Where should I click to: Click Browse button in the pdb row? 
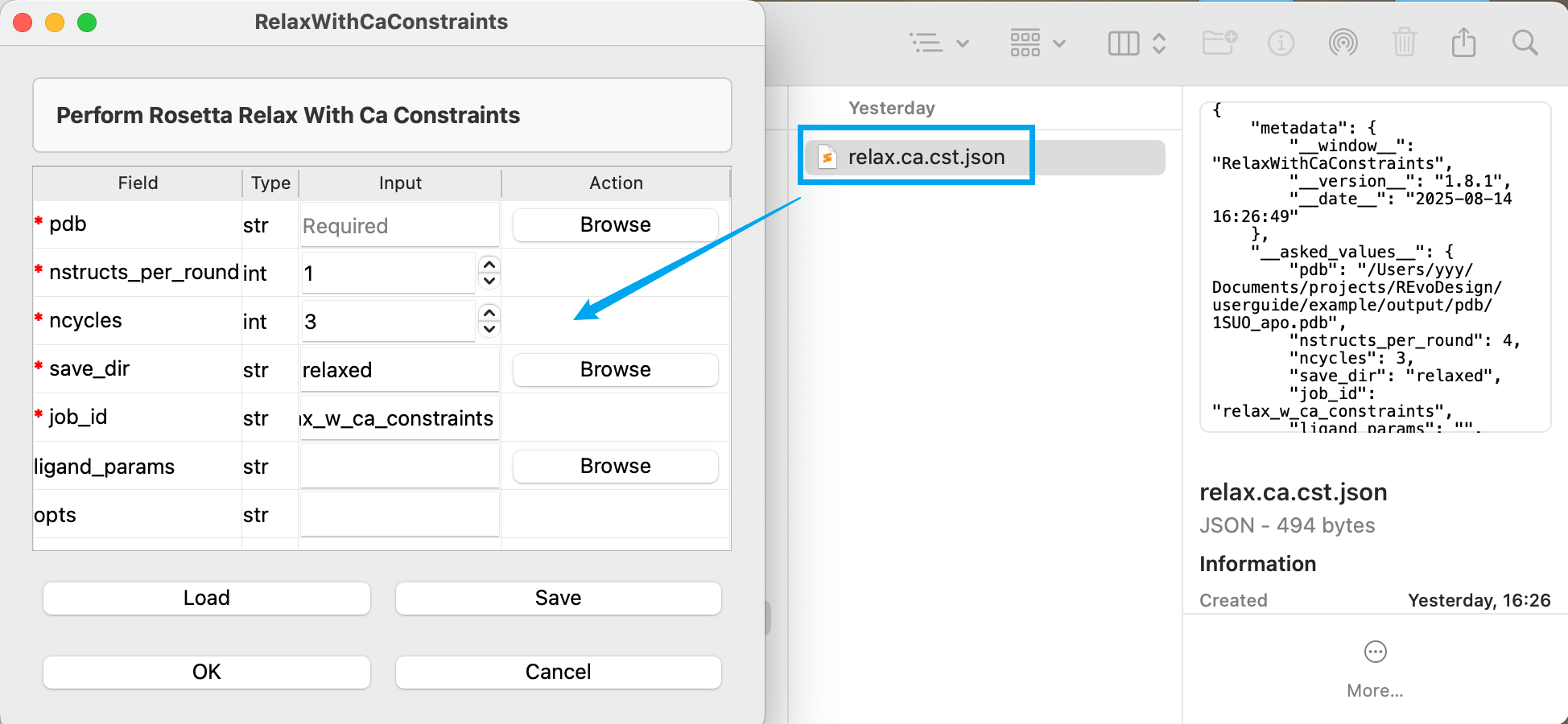(616, 224)
